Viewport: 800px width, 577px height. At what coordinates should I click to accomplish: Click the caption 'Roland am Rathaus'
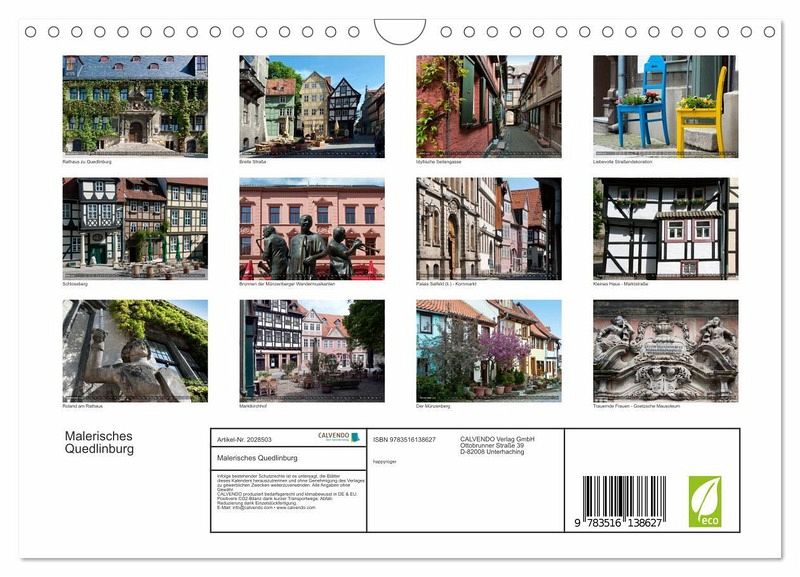pos(83,407)
